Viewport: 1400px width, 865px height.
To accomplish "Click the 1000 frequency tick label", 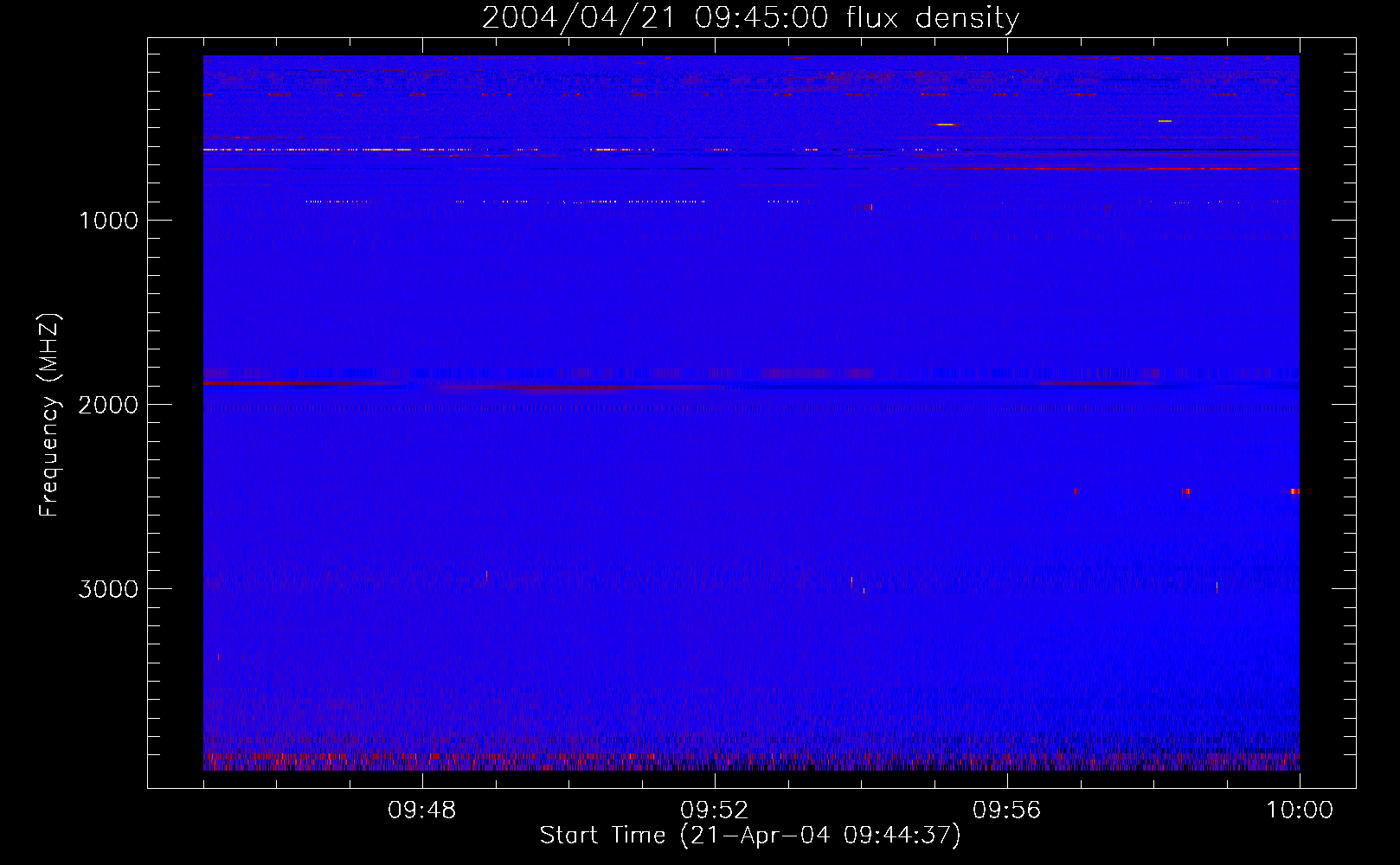I will [109, 221].
